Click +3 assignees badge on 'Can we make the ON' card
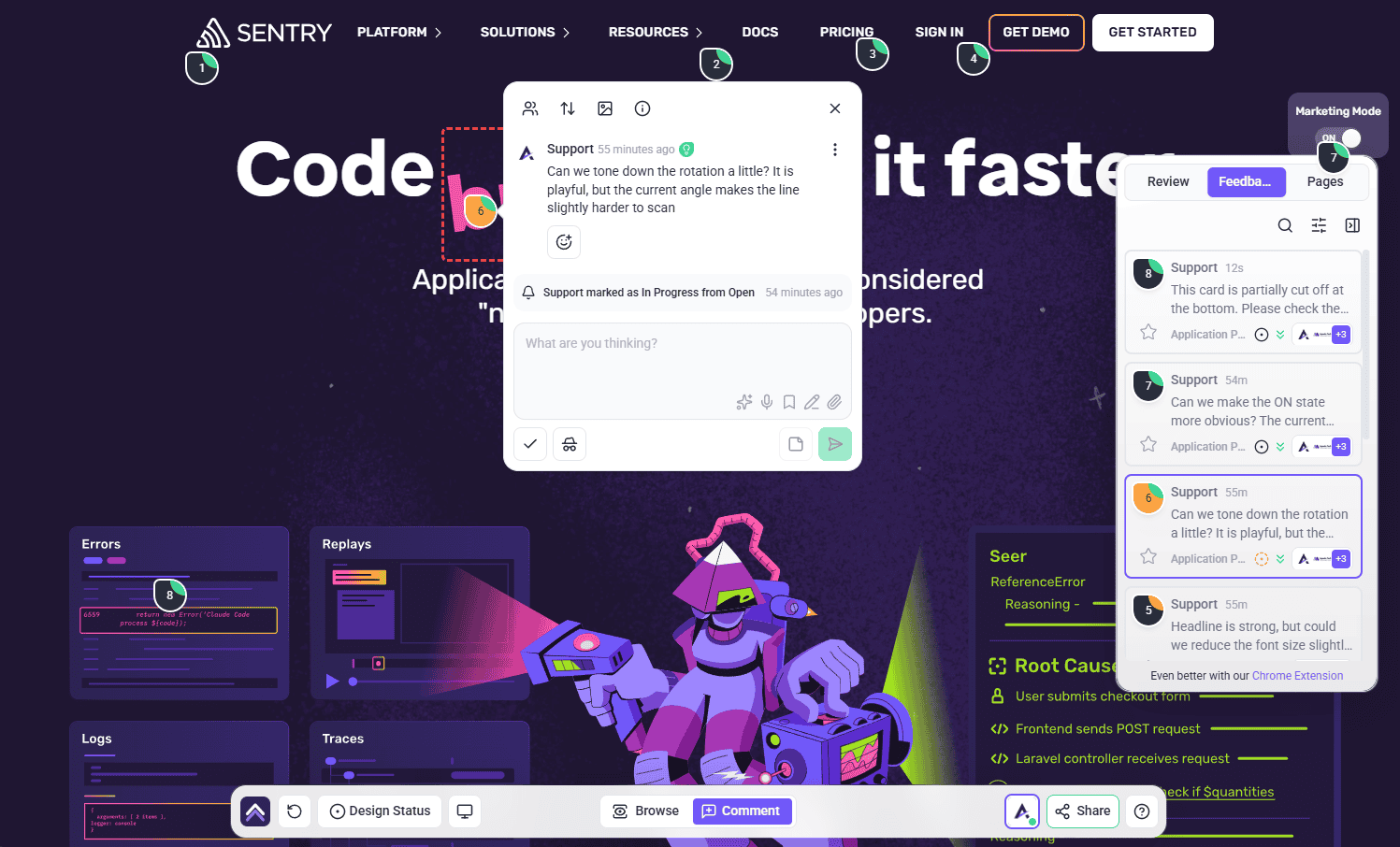 (1341, 447)
